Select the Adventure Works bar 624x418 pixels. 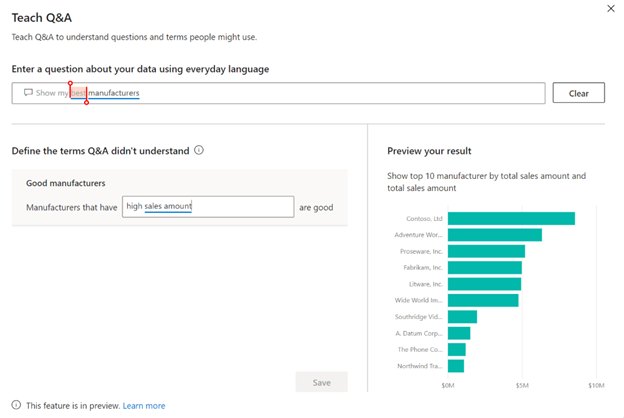point(494,235)
